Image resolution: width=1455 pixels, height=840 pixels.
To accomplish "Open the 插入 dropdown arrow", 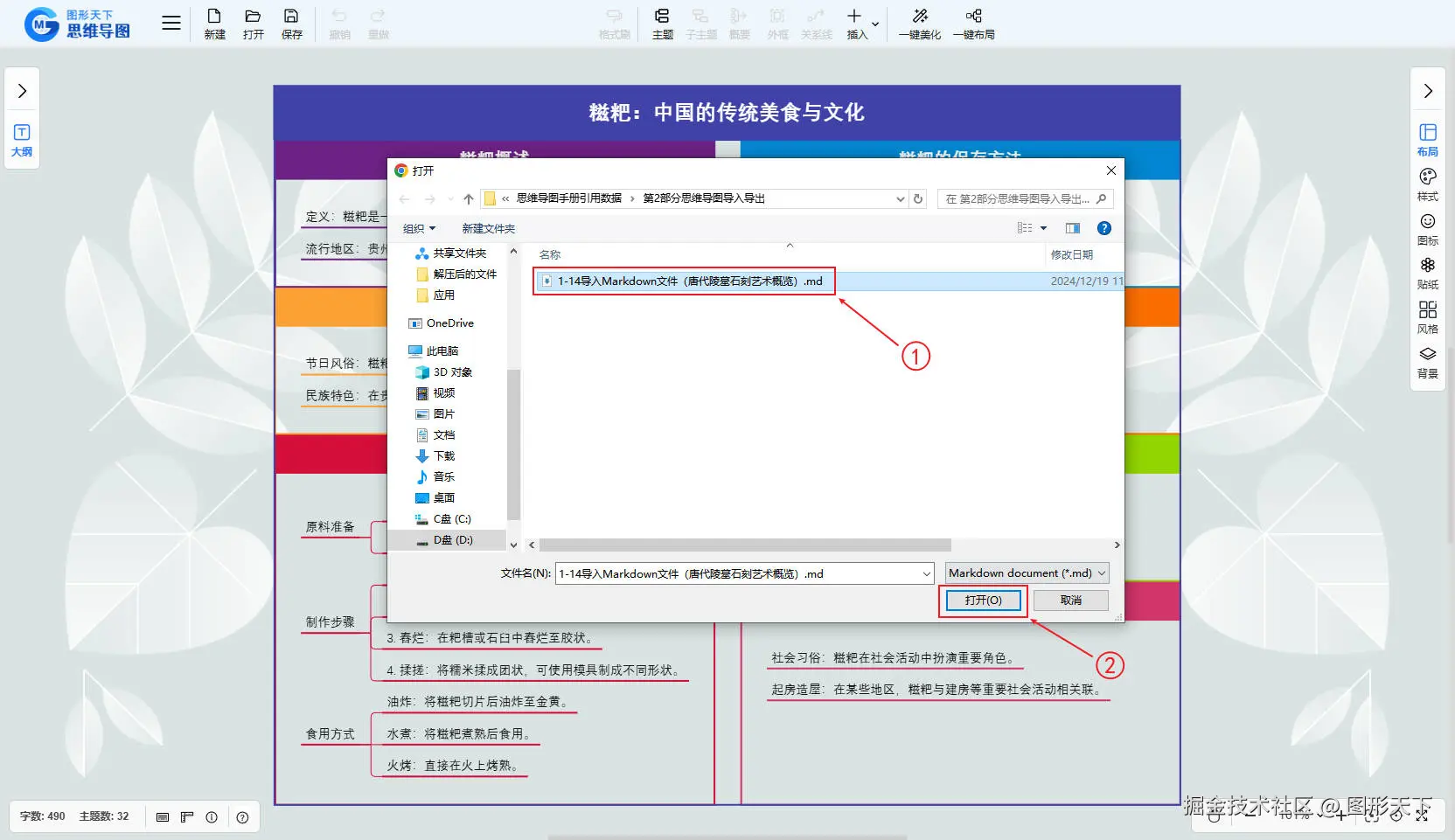I will 875,24.
